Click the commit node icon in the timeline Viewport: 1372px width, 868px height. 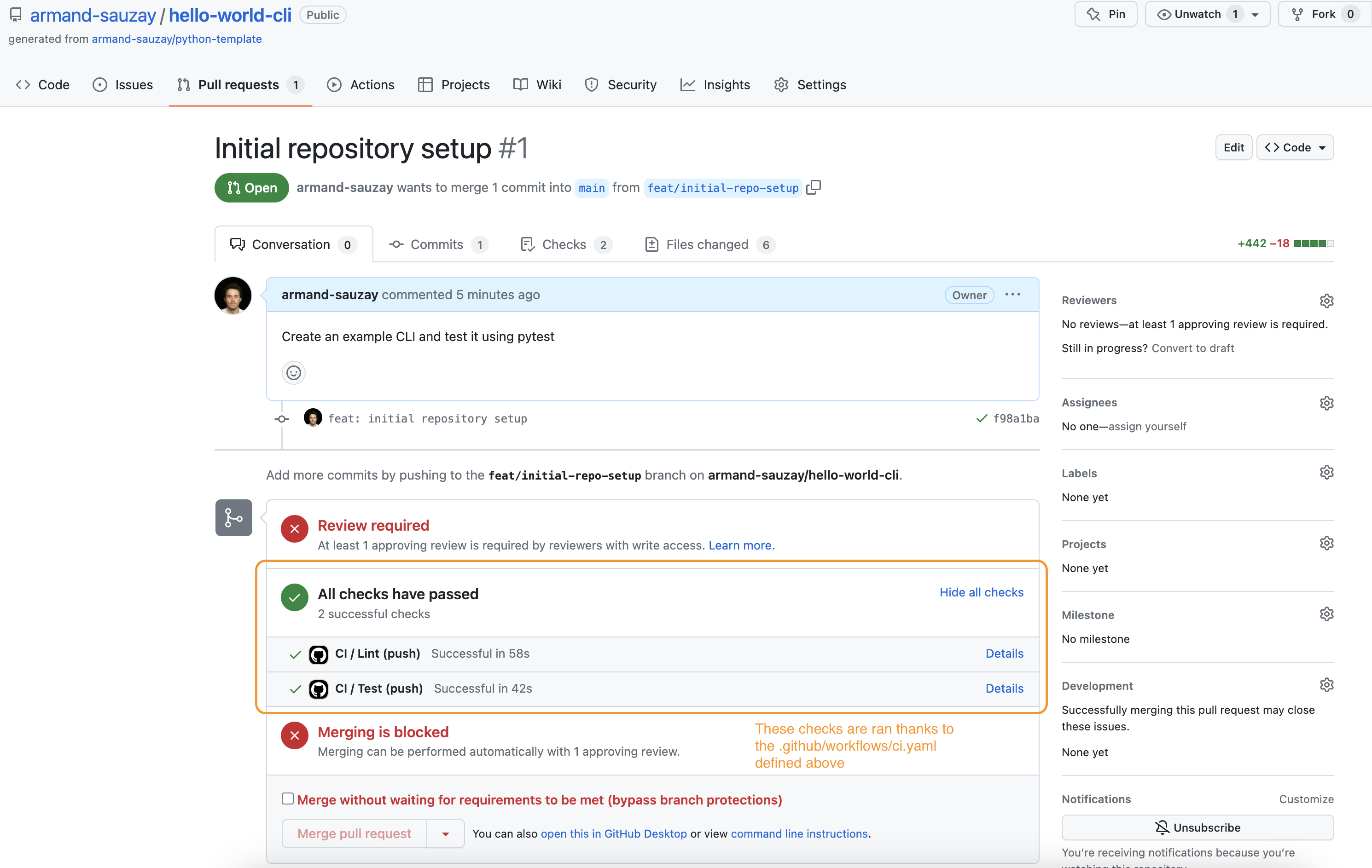(x=281, y=419)
